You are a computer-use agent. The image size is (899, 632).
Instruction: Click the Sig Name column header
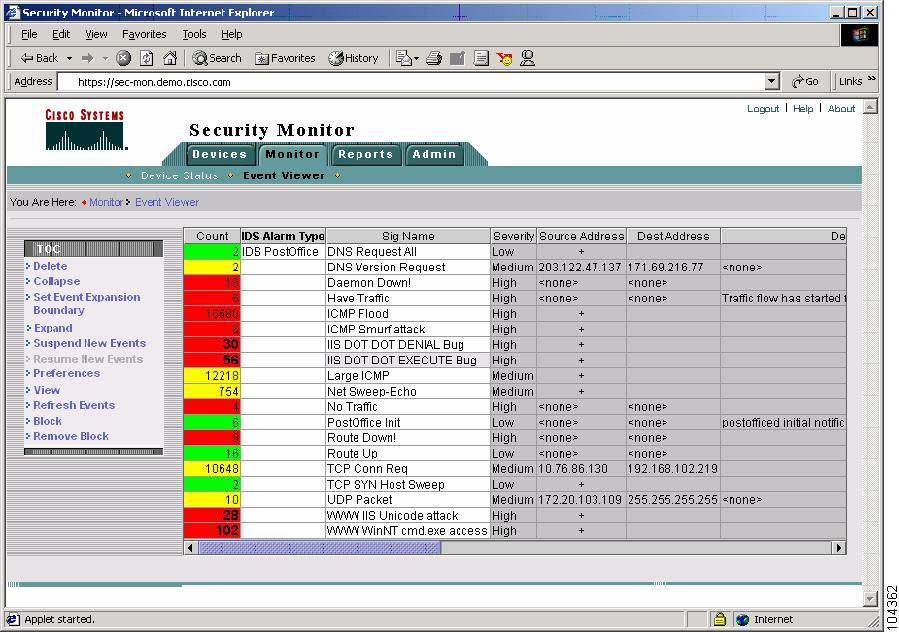click(408, 236)
